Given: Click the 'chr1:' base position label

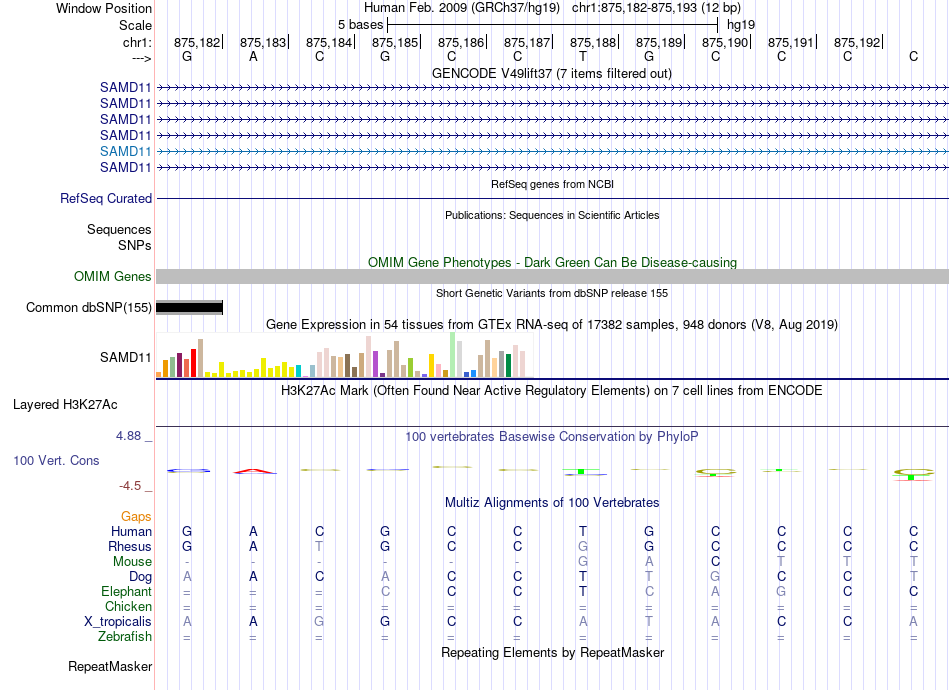Looking at the screenshot, I should [x=137, y=42].
